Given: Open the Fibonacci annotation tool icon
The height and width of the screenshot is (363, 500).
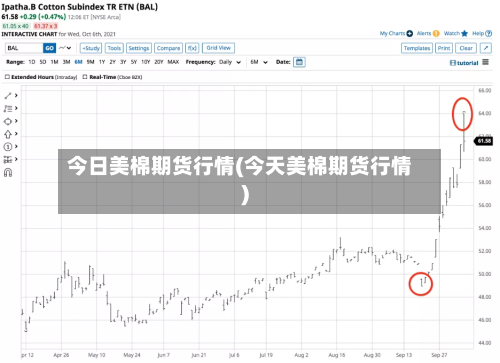Looking at the screenshot, I should click(x=8, y=109).
